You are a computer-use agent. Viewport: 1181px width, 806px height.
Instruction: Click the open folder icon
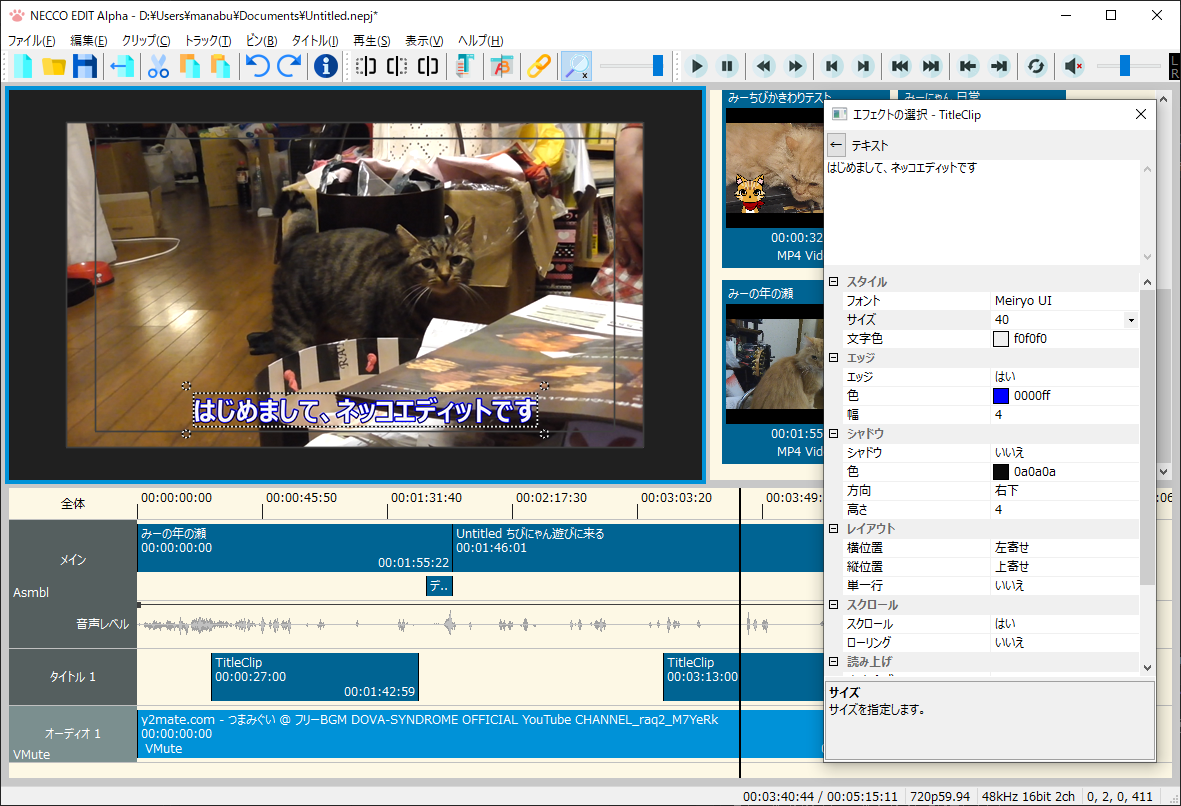click(53, 66)
